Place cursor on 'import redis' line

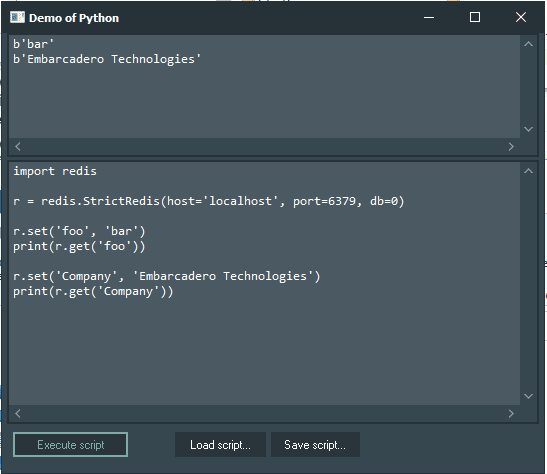point(55,171)
